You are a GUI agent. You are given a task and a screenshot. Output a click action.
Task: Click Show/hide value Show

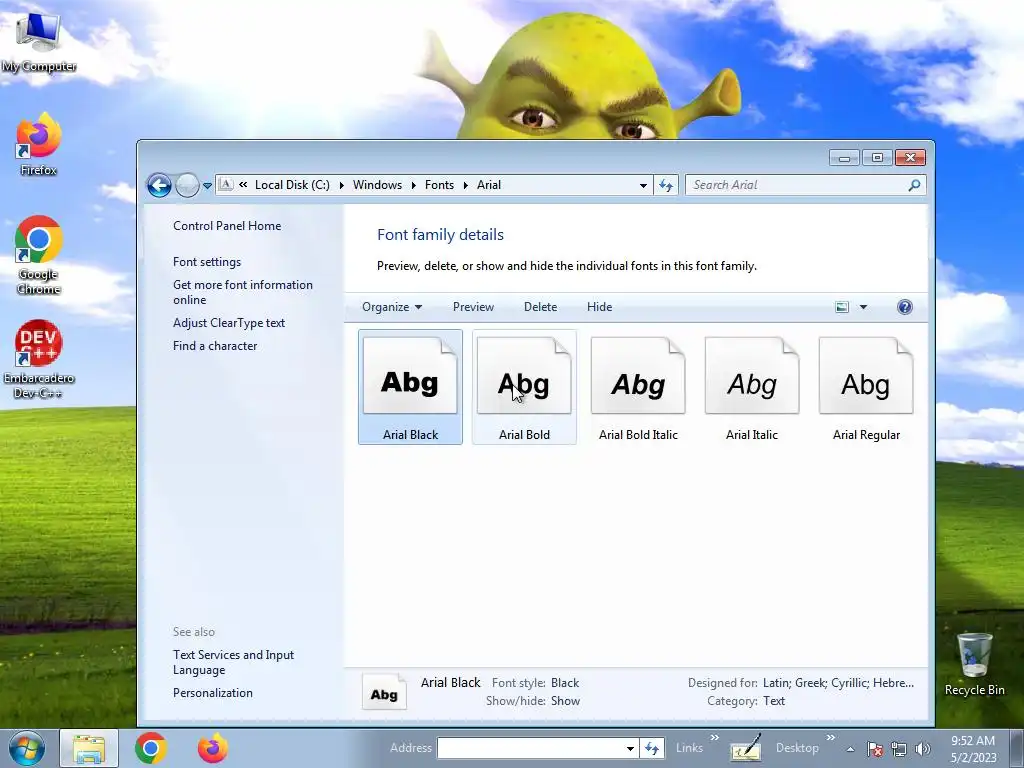565,701
